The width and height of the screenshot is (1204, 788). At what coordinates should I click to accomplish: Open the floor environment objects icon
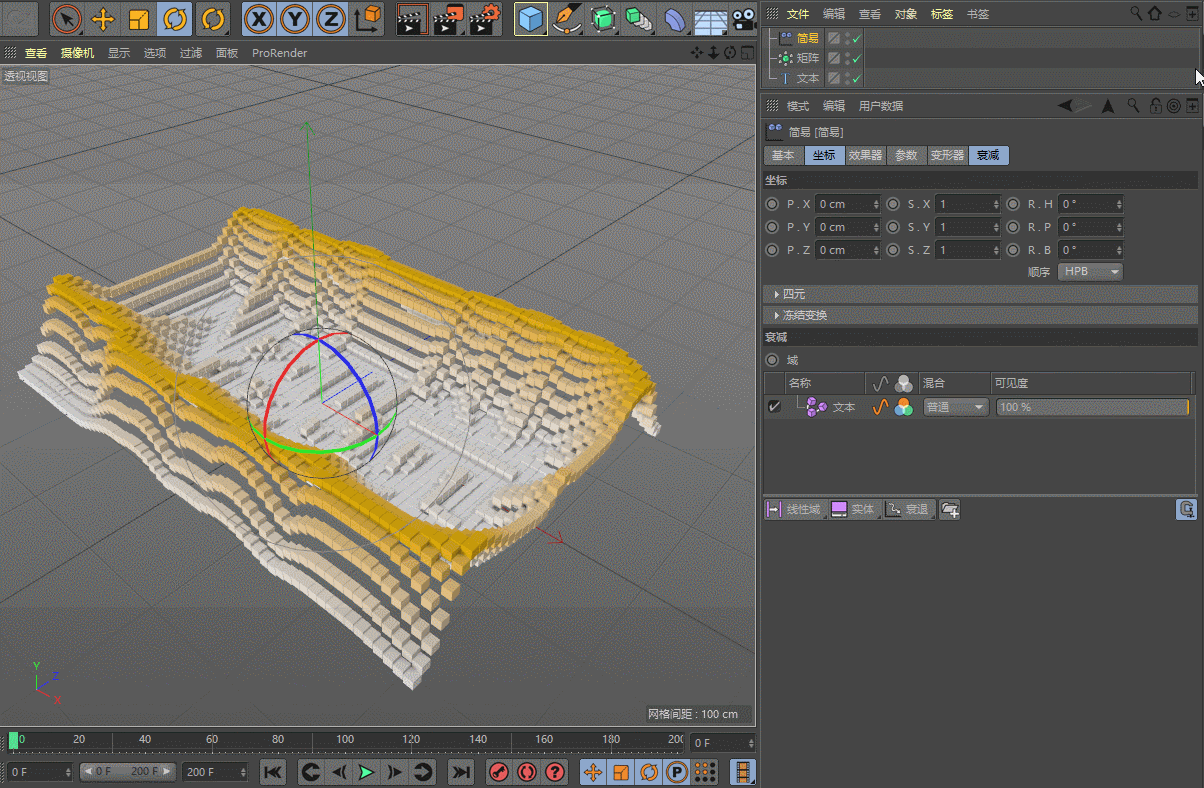[x=710, y=18]
